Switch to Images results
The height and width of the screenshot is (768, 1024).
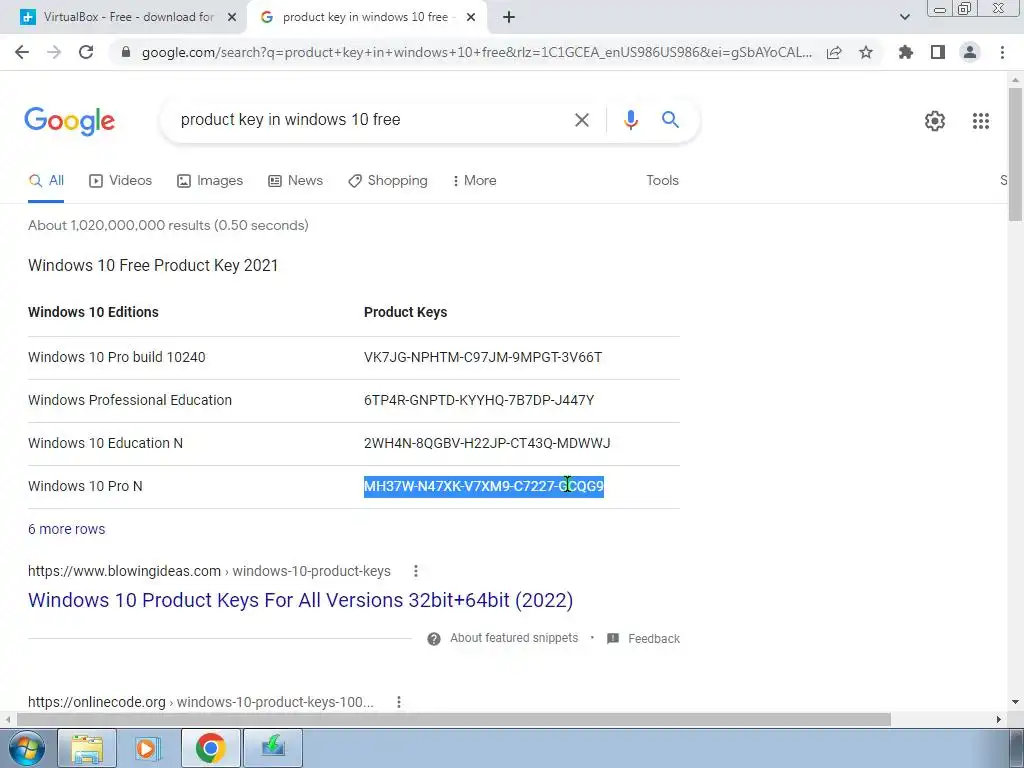pos(210,181)
